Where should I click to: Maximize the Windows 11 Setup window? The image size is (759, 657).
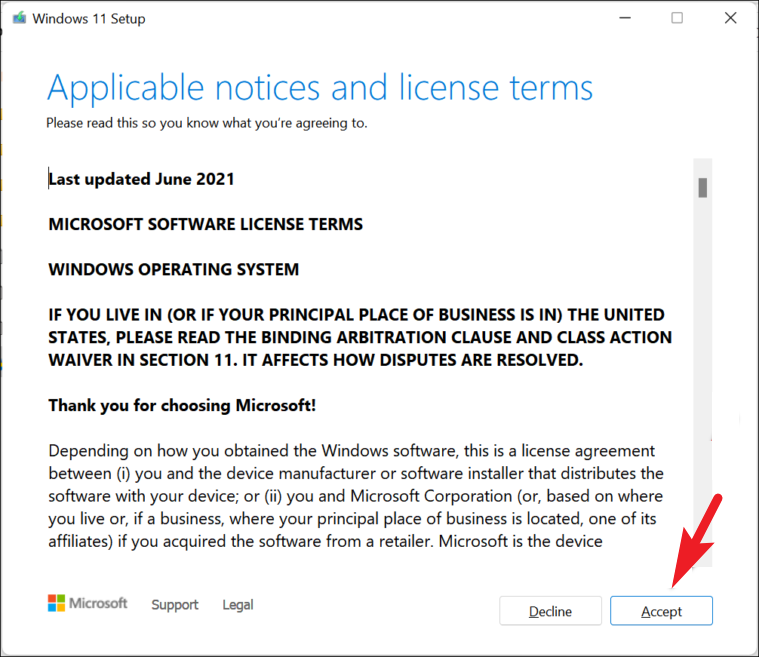677,18
